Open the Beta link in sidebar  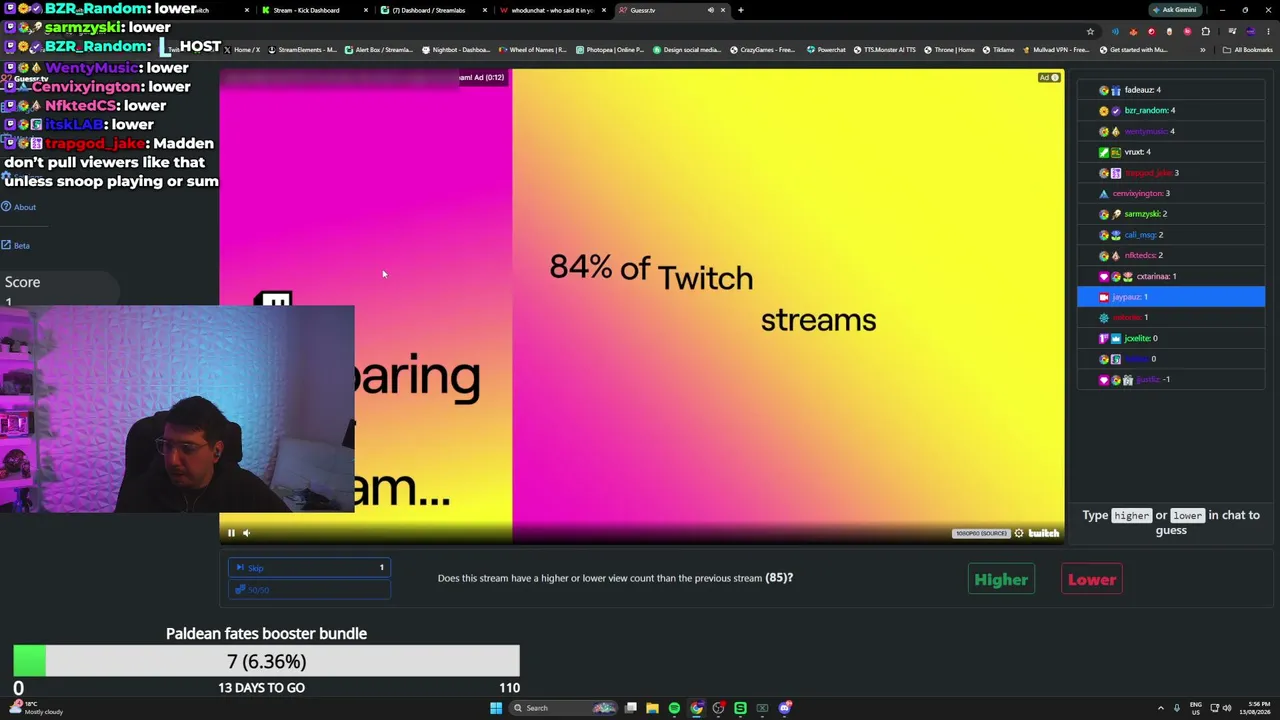[x=16, y=245]
